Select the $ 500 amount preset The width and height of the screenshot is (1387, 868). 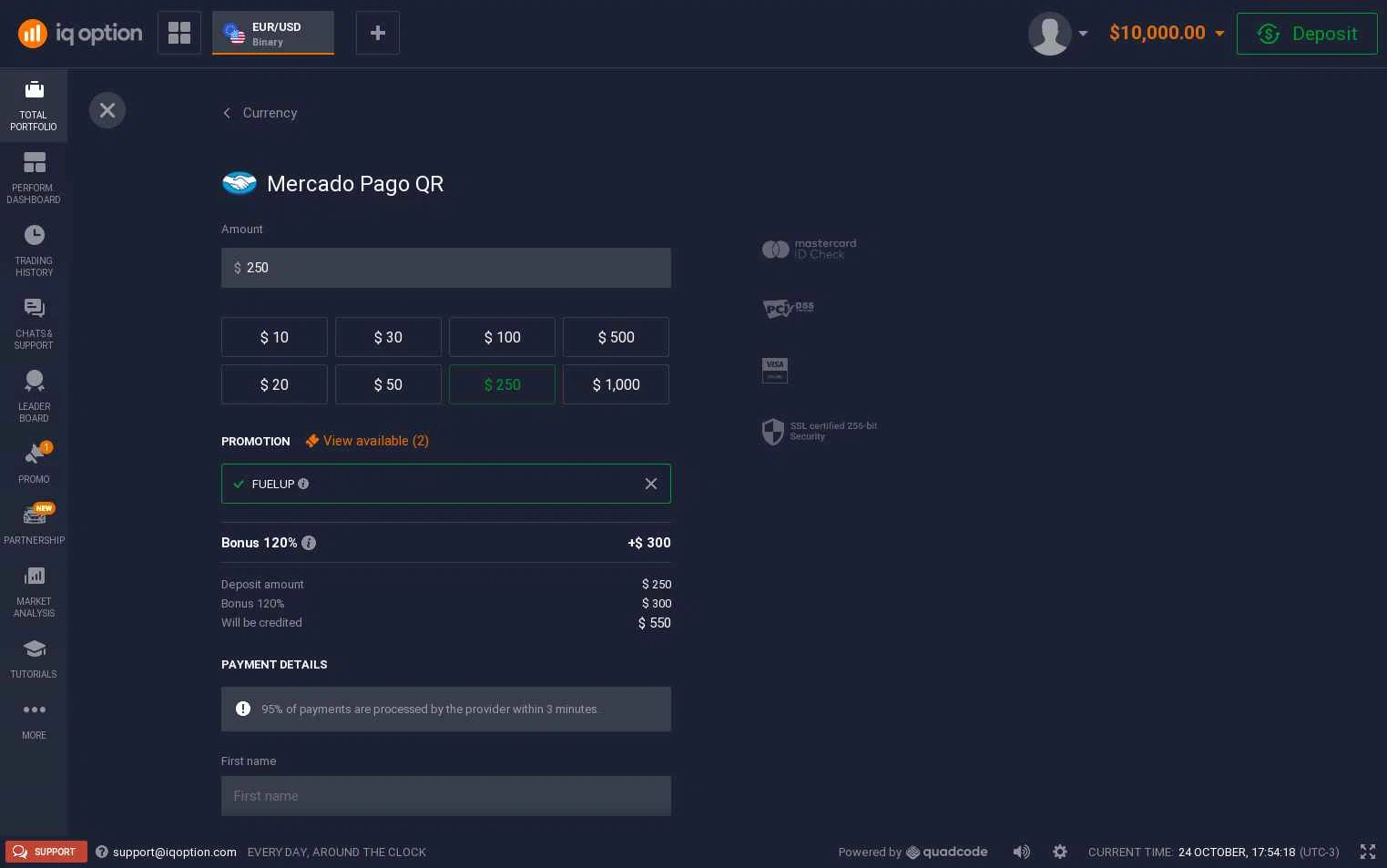(x=616, y=337)
